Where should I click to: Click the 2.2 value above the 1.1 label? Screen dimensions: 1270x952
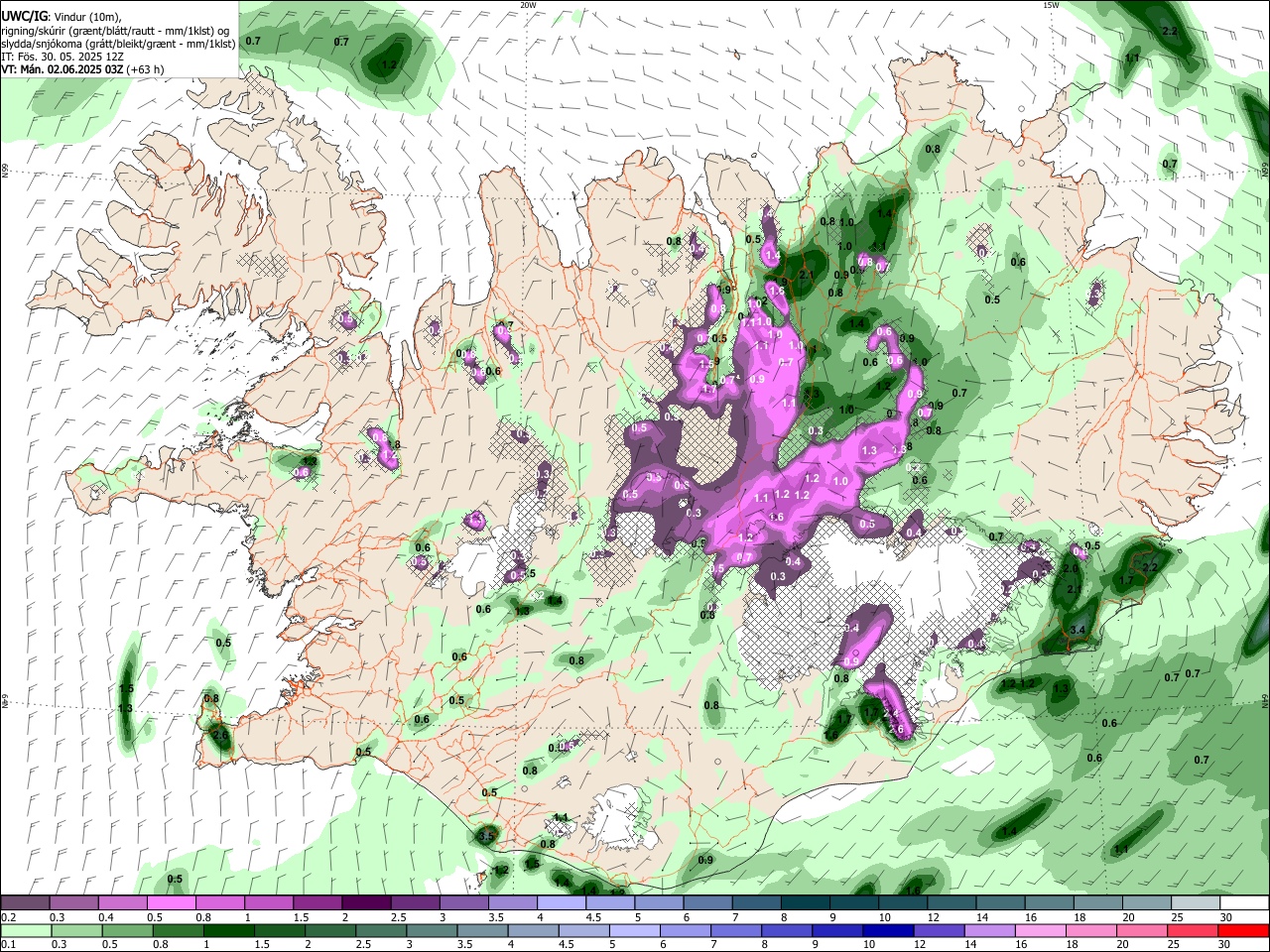coord(1169,32)
